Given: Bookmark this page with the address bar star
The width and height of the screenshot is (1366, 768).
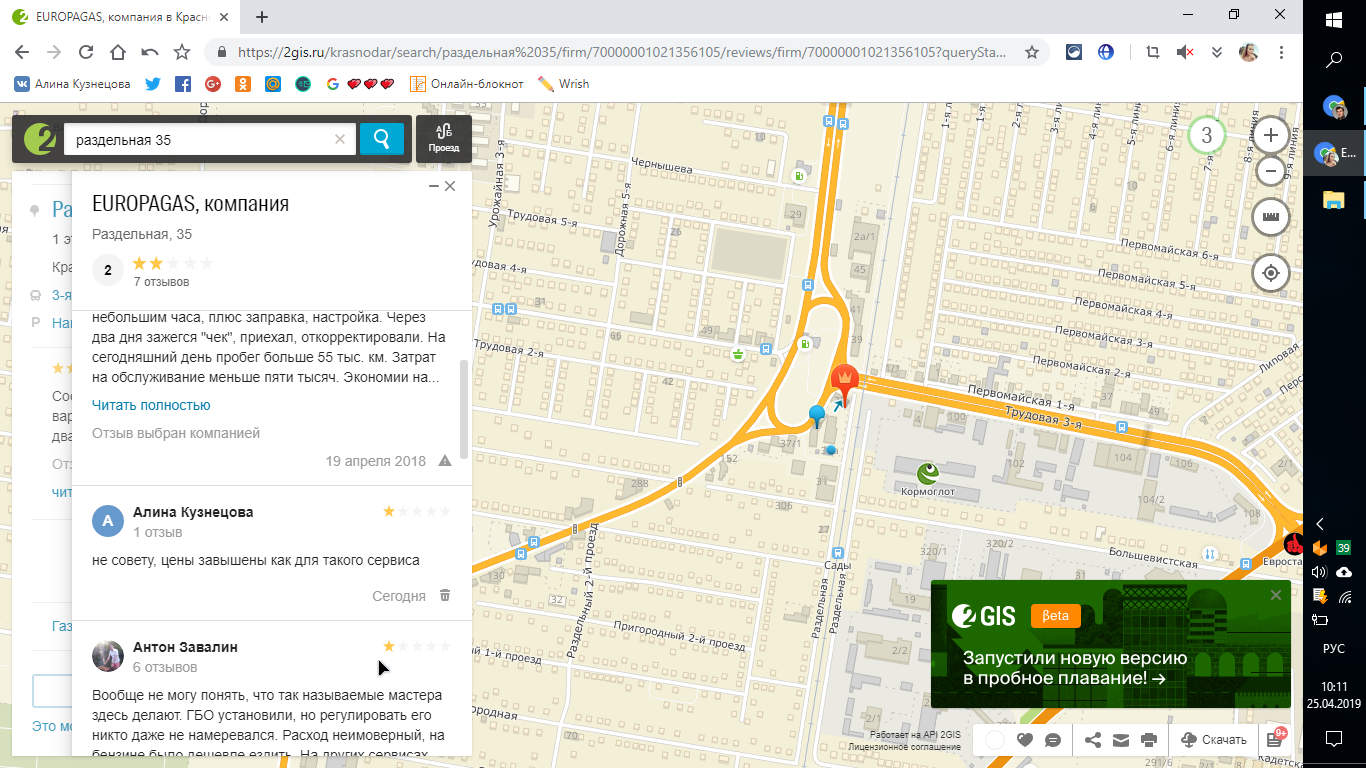Looking at the screenshot, I should pyautogui.click(x=1032, y=52).
